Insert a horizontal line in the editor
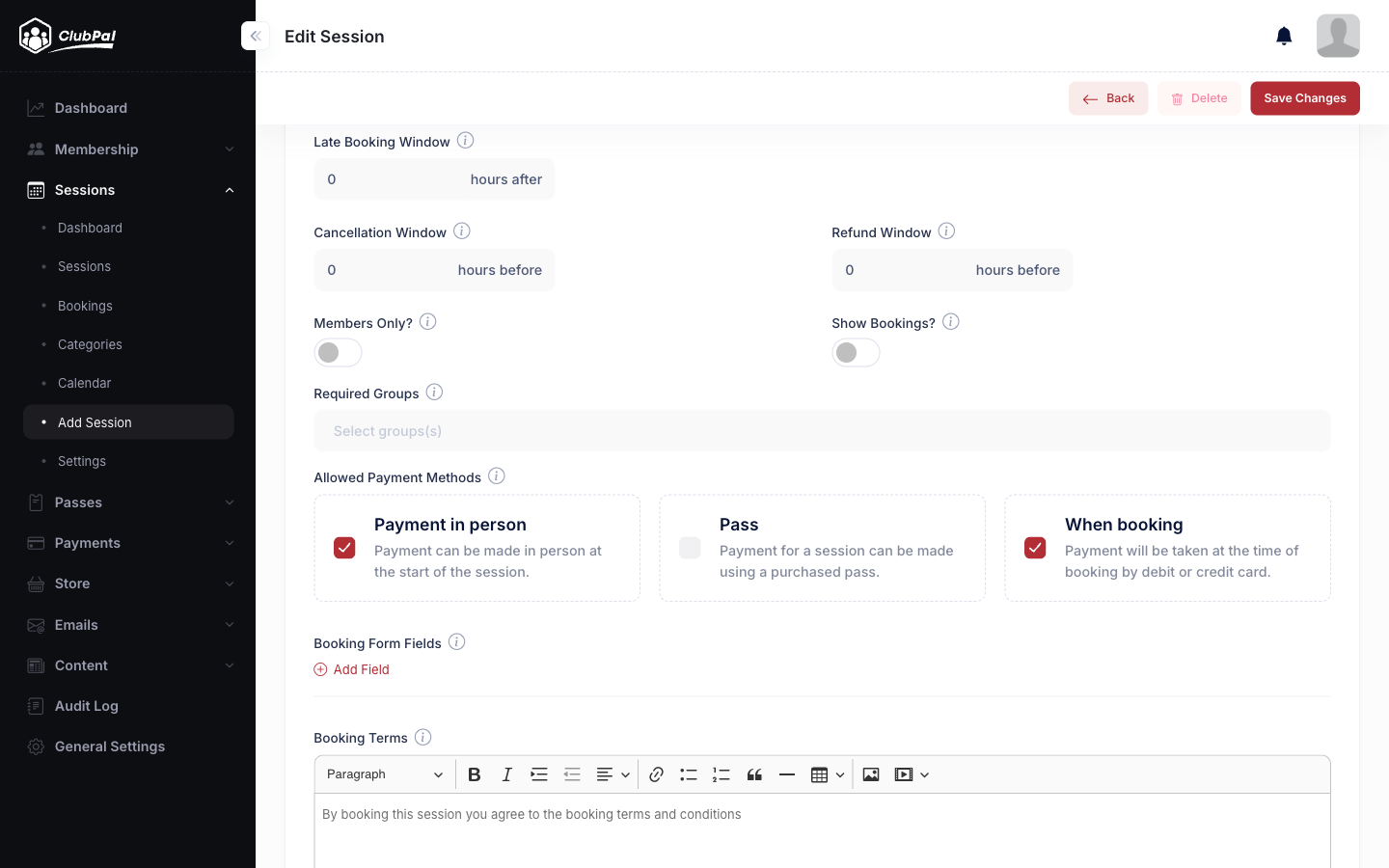 point(787,774)
